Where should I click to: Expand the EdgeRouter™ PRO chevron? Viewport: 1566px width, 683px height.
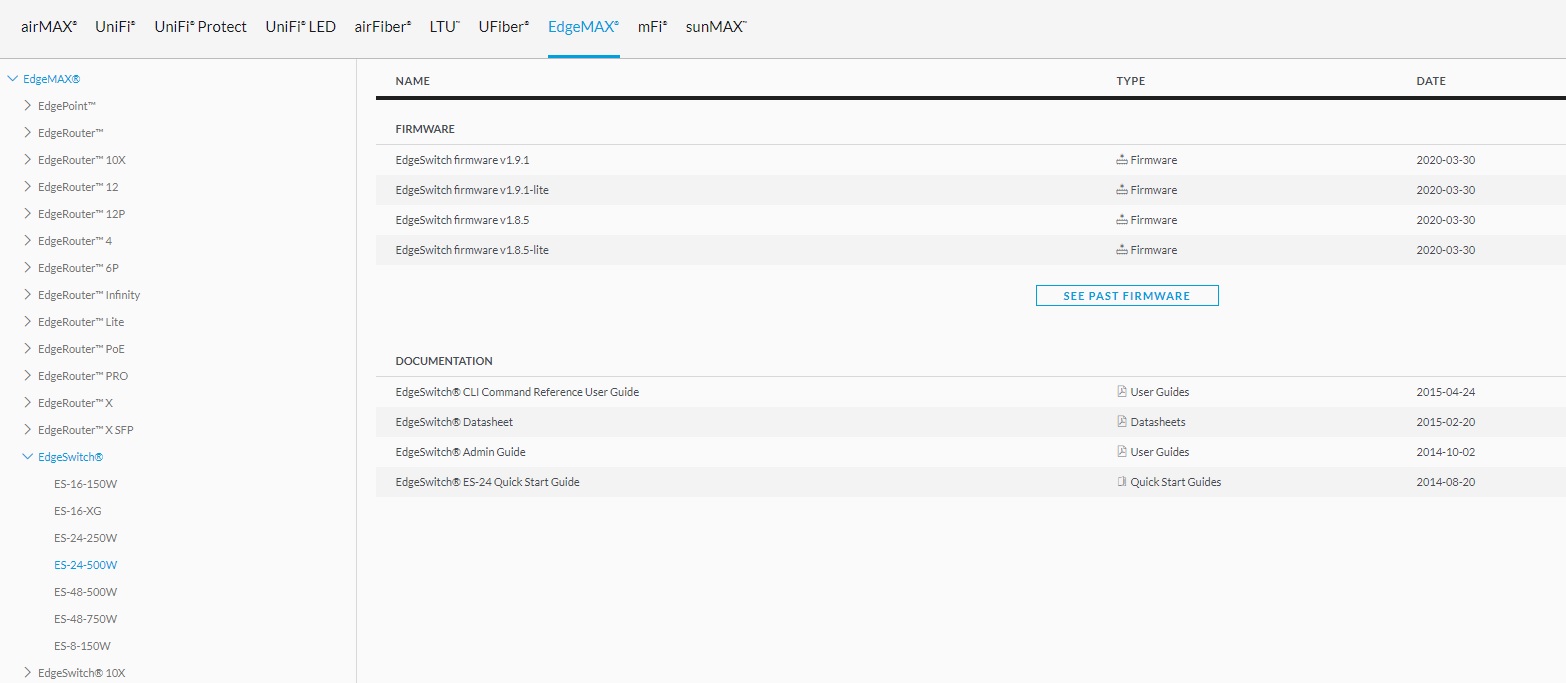pyautogui.click(x=28, y=375)
